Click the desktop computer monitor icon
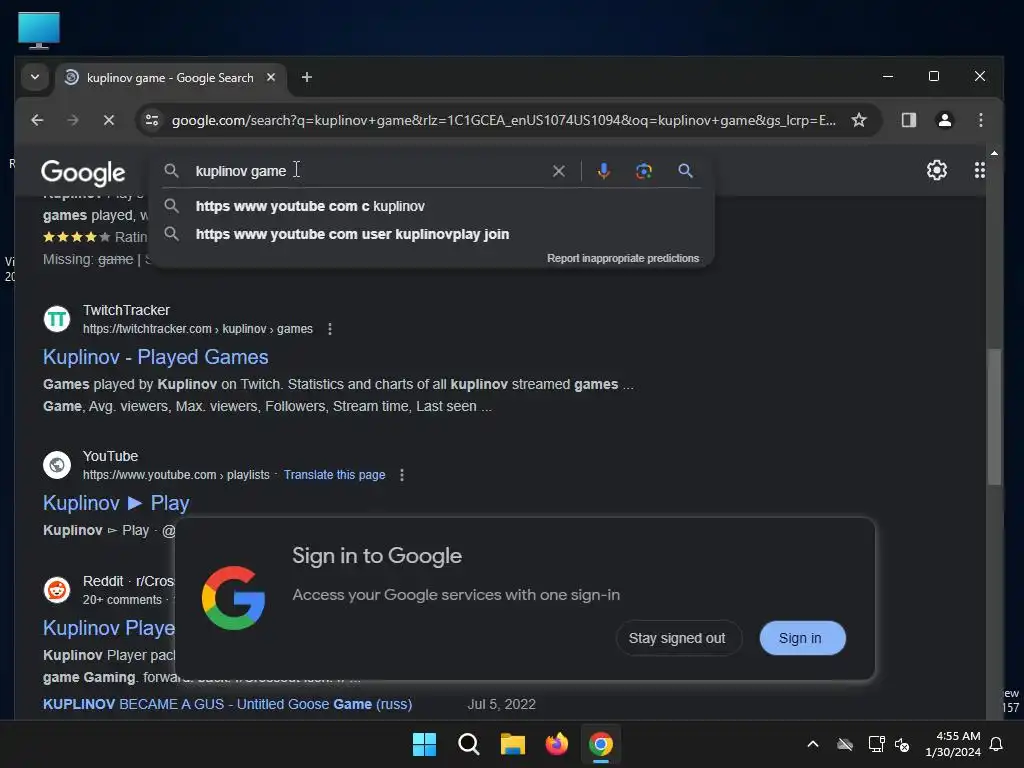Image resolution: width=1024 pixels, height=768 pixels. pos(39,30)
